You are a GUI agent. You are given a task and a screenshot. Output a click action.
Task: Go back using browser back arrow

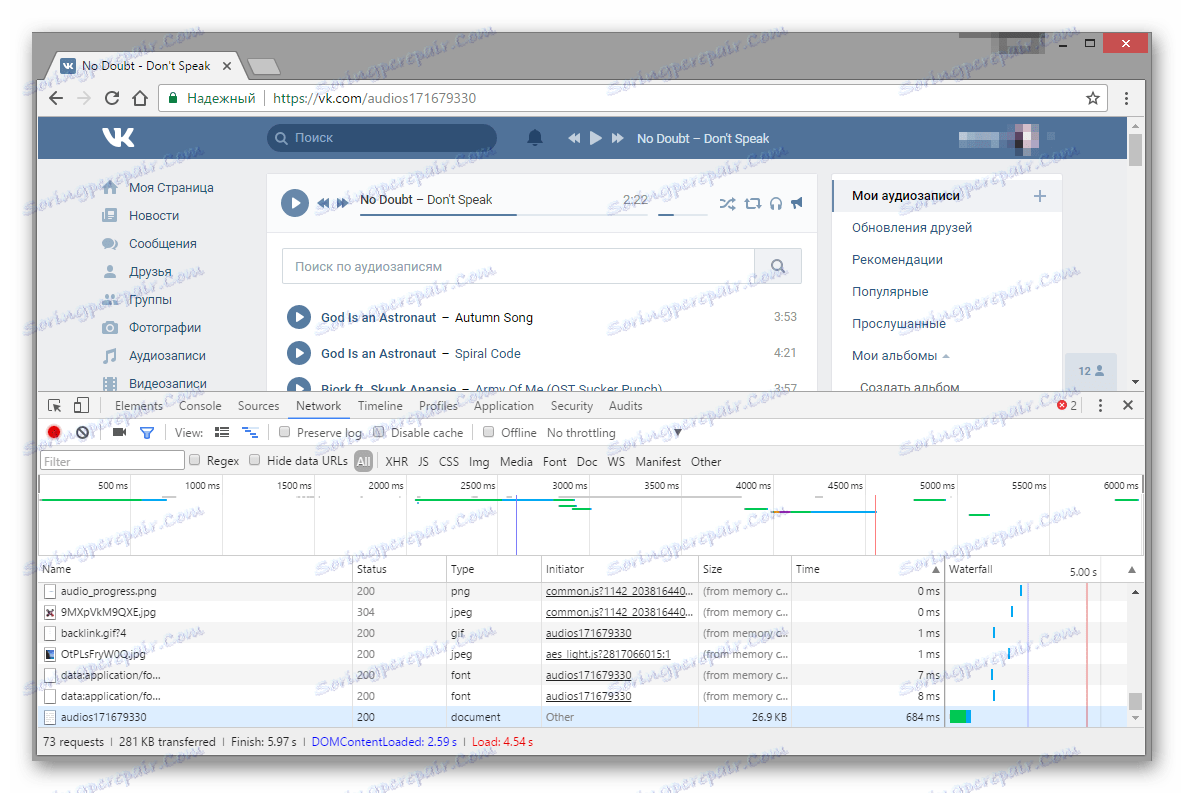(x=56, y=98)
